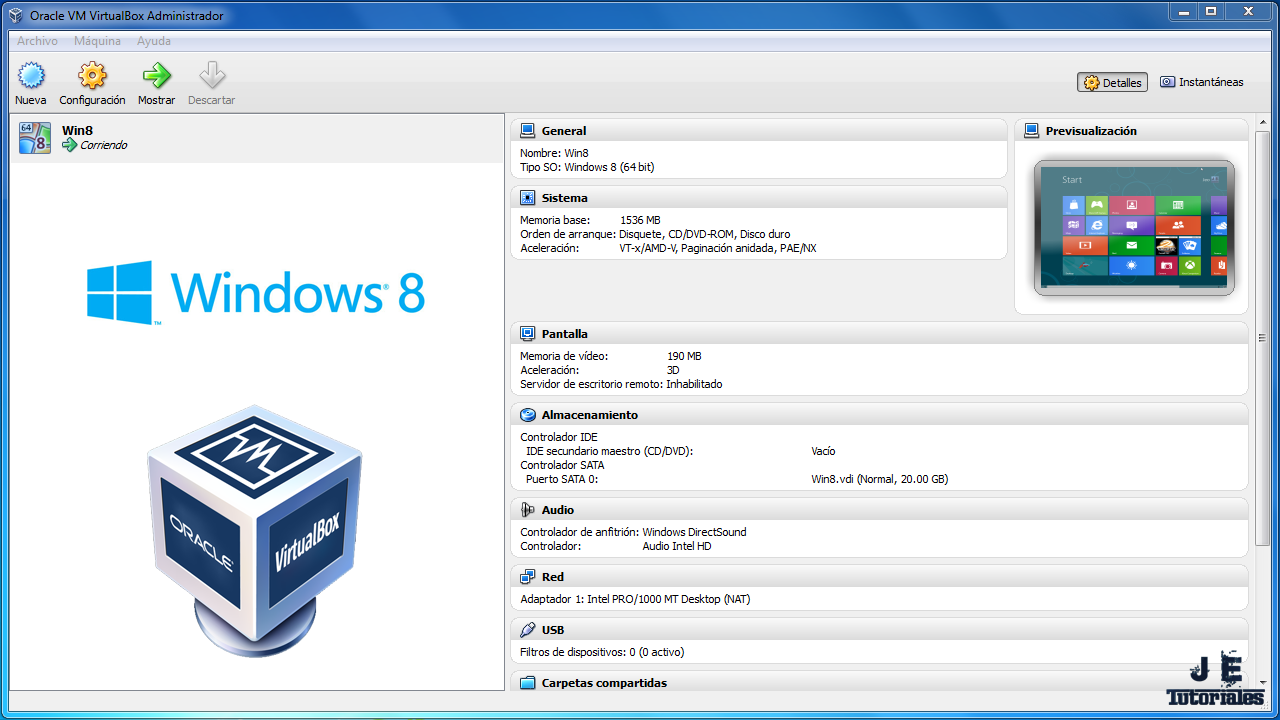Click the USB section icon
Viewport: 1280px width, 720px height.
click(528, 630)
